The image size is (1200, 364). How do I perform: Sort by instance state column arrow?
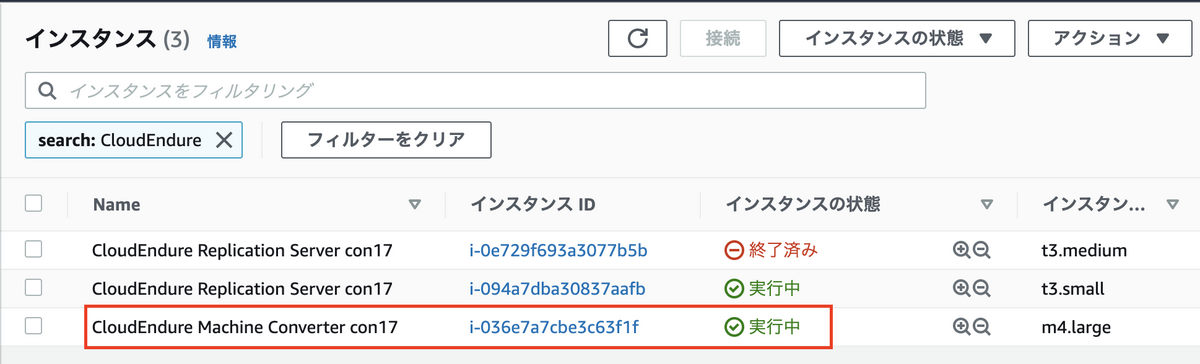(987, 205)
